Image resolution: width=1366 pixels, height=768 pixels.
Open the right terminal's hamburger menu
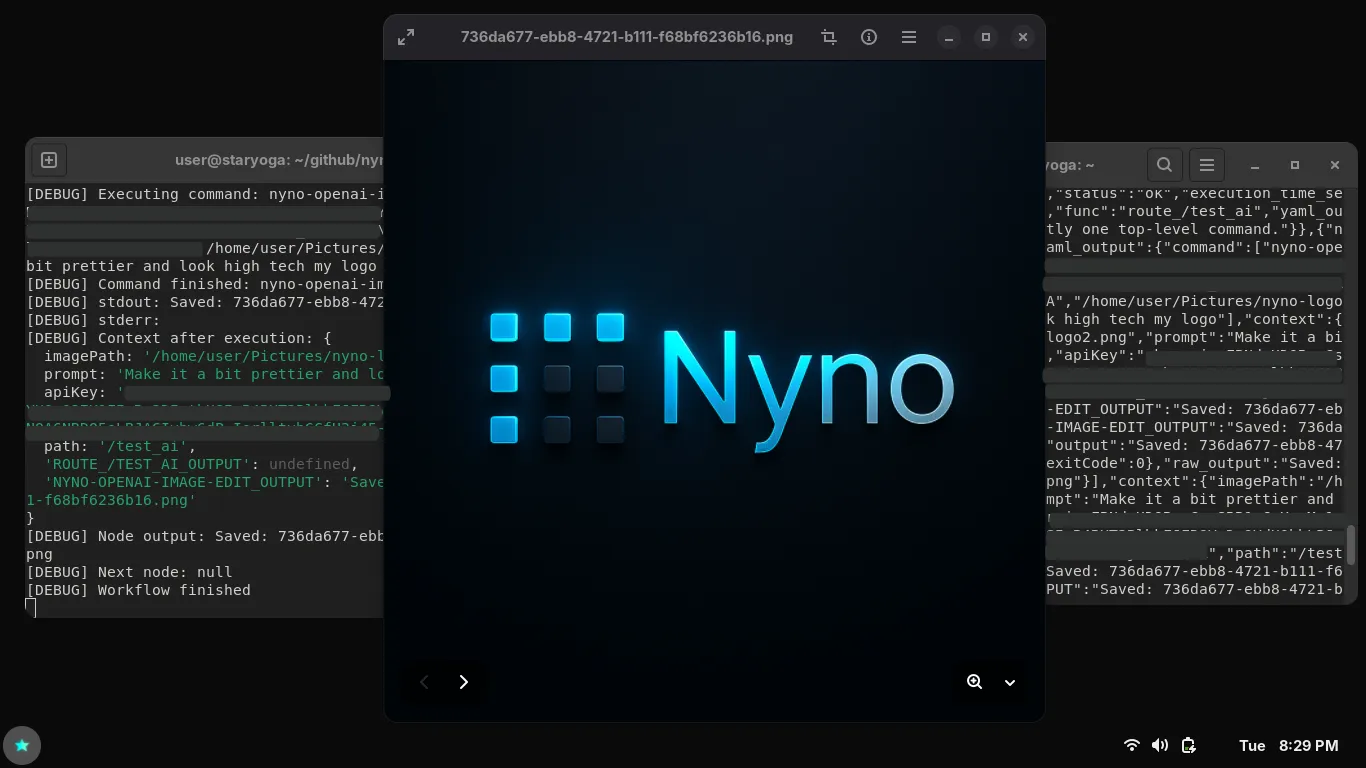click(x=1206, y=165)
